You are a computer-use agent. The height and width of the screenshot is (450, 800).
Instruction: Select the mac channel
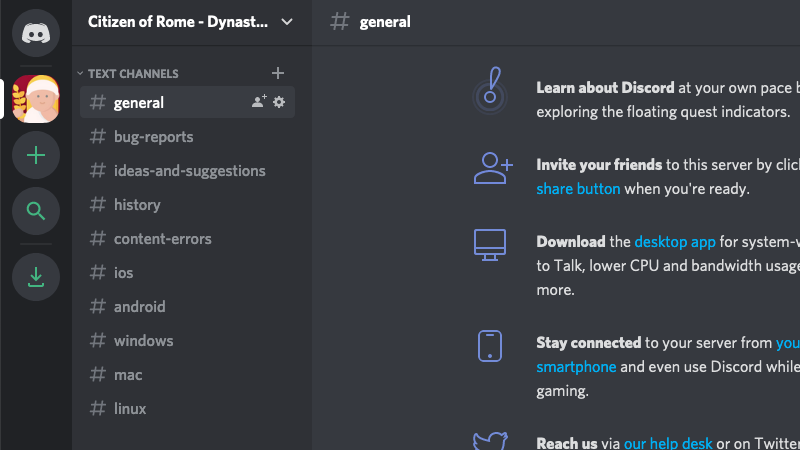tap(187, 374)
